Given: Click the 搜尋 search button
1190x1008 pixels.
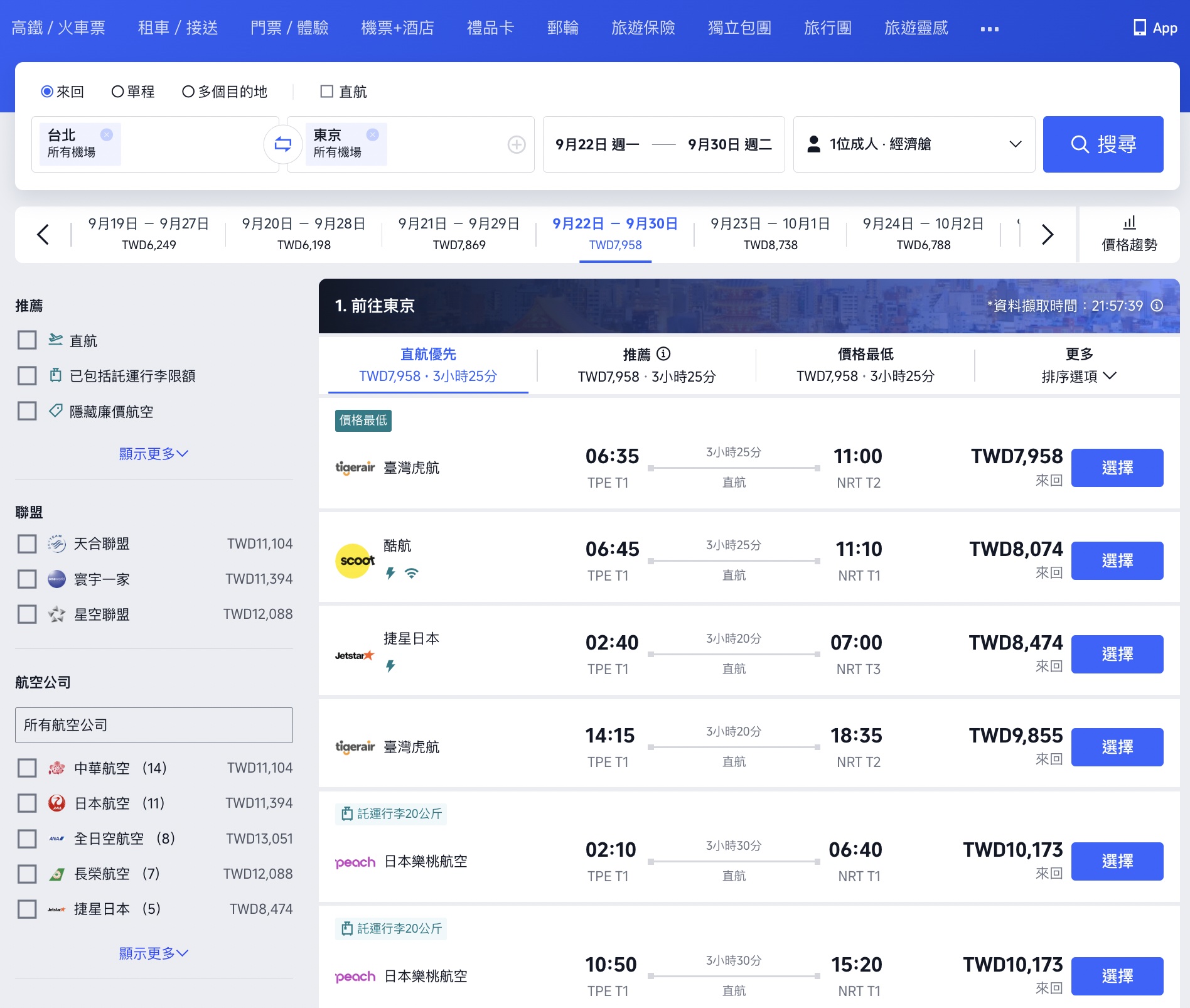Looking at the screenshot, I should (x=1103, y=144).
